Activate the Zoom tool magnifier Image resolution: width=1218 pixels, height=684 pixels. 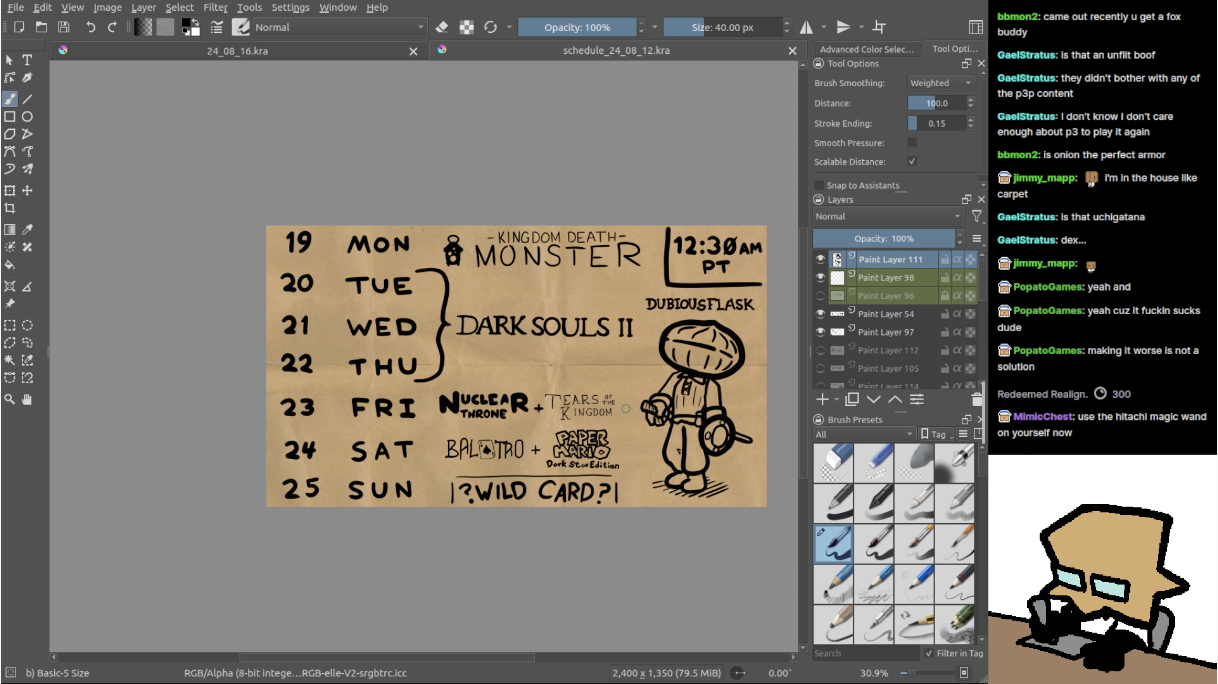click(10, 399)
